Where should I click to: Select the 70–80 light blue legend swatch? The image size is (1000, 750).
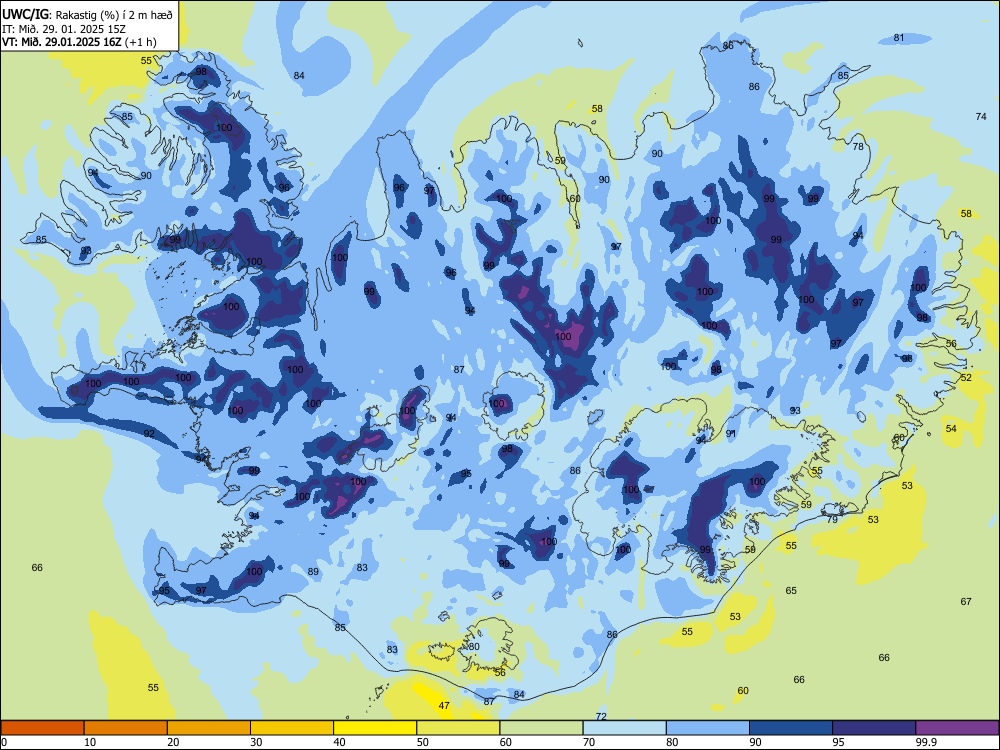click(624, 728)
